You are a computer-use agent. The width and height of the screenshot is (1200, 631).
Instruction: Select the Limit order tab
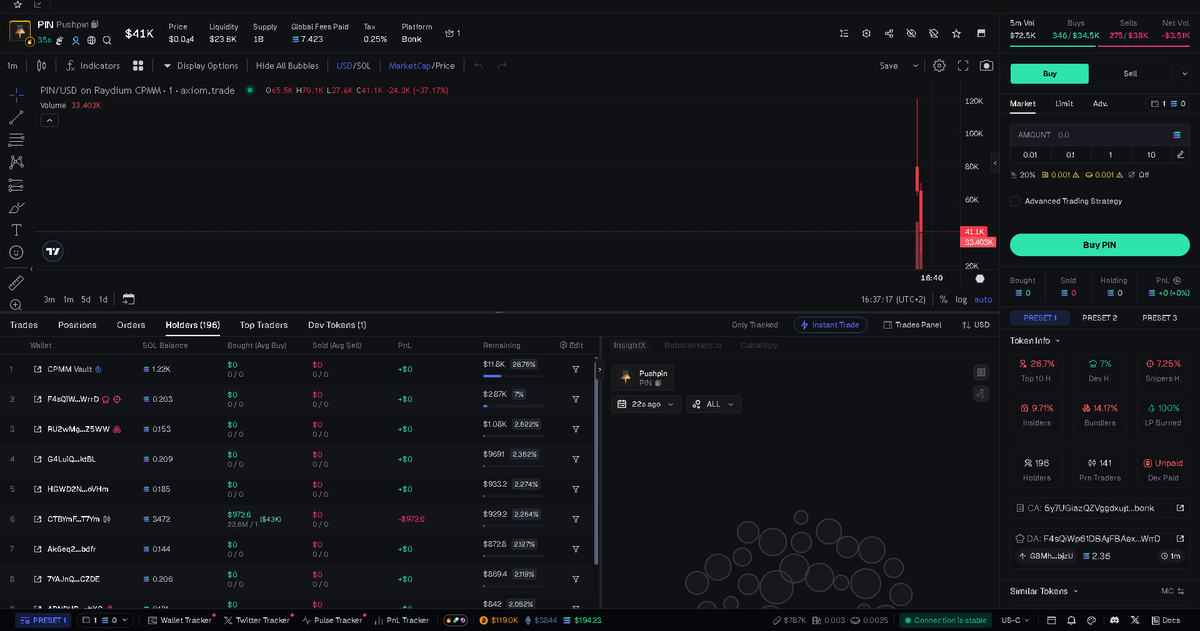point(1064,103)
